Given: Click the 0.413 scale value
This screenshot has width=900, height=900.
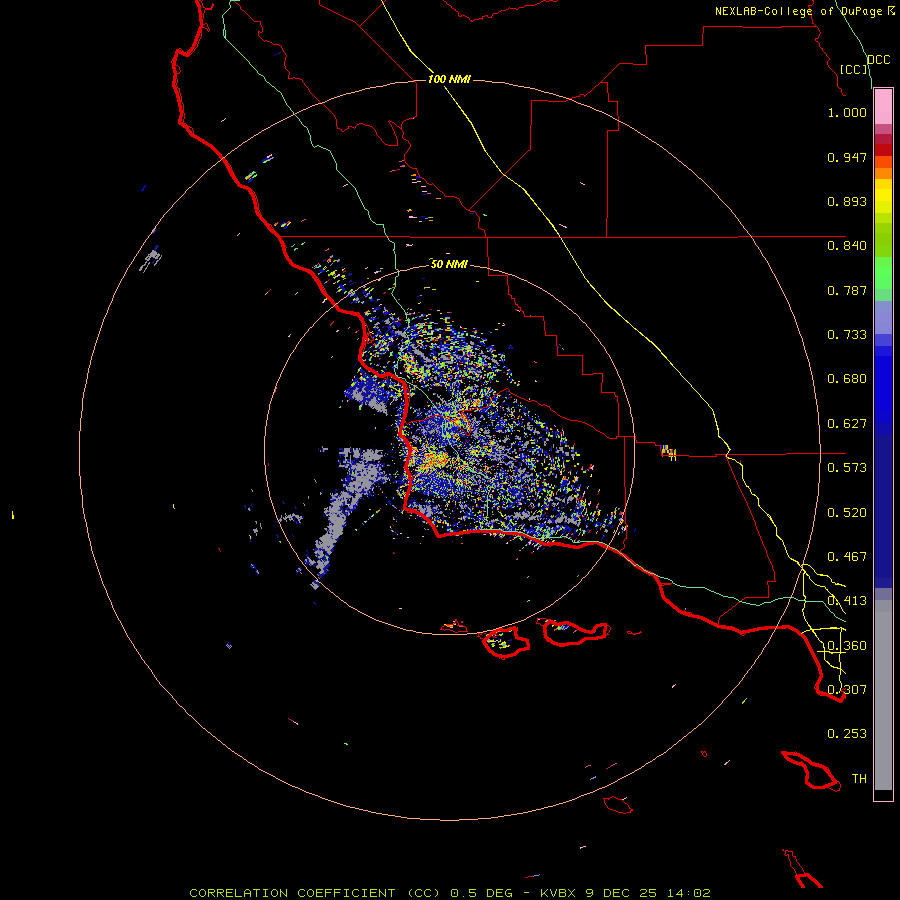Looking at the screenshot, I should click(x=847, y=601).
